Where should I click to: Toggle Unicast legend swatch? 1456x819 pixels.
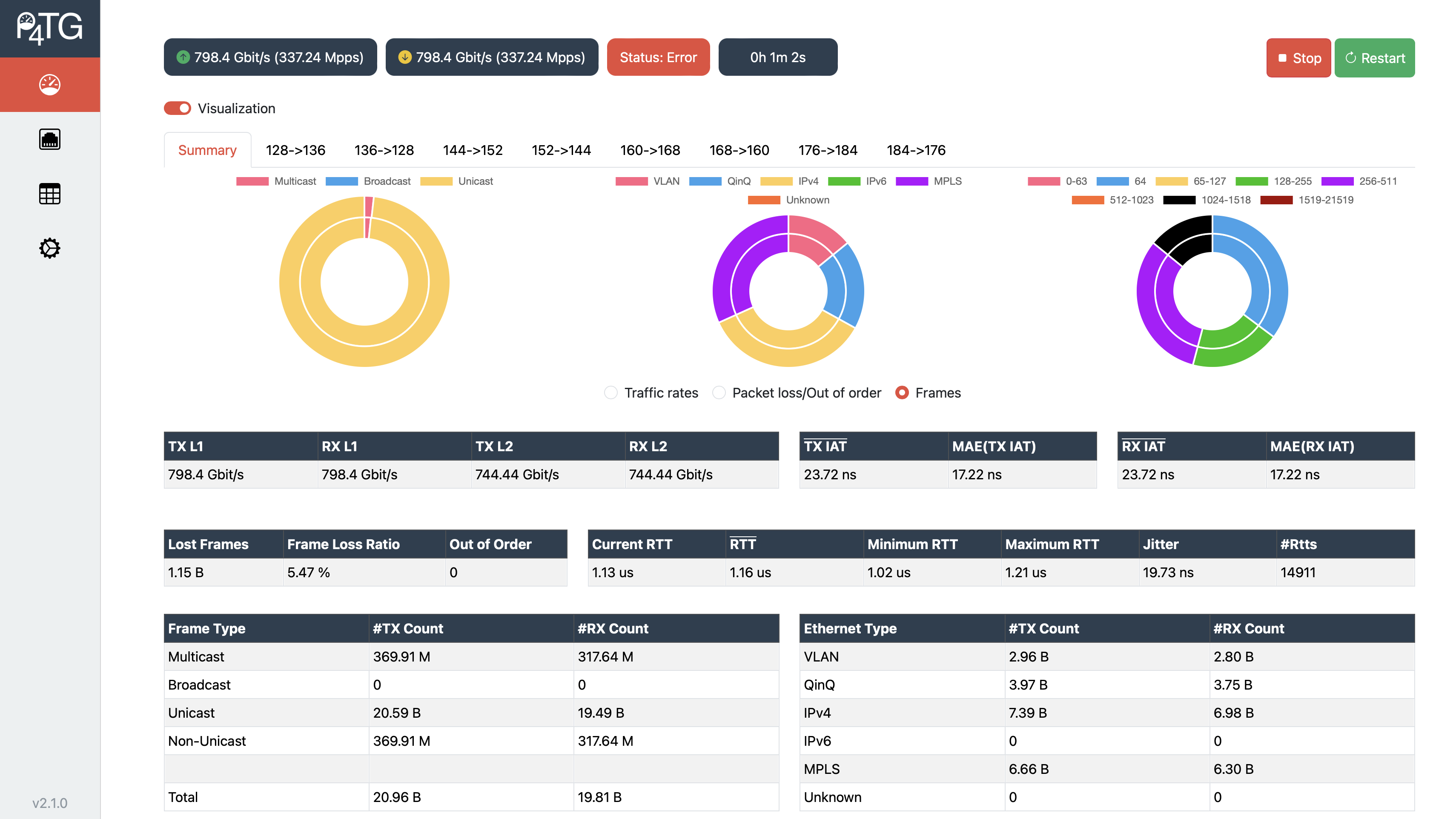tap(436, 181)
